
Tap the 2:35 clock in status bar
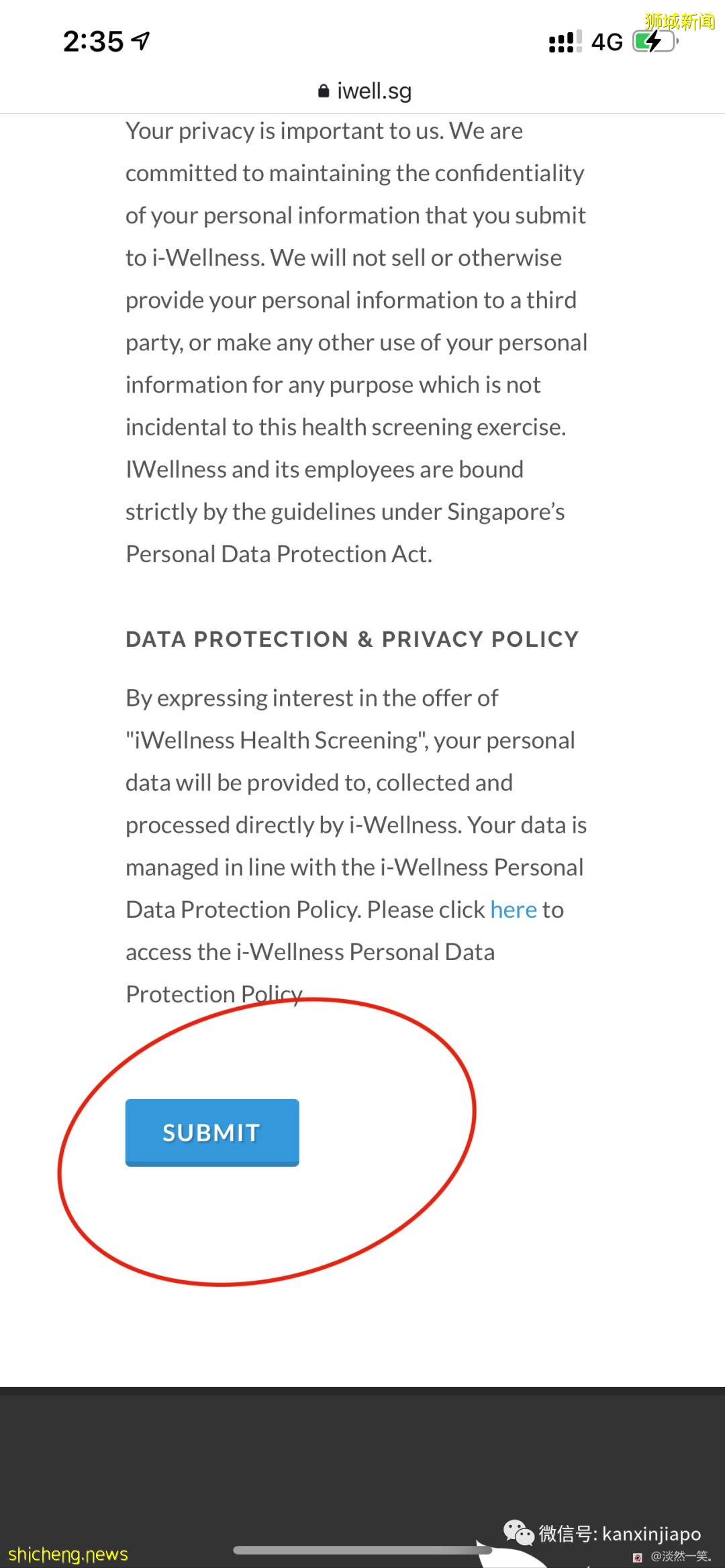click(93, 42)
